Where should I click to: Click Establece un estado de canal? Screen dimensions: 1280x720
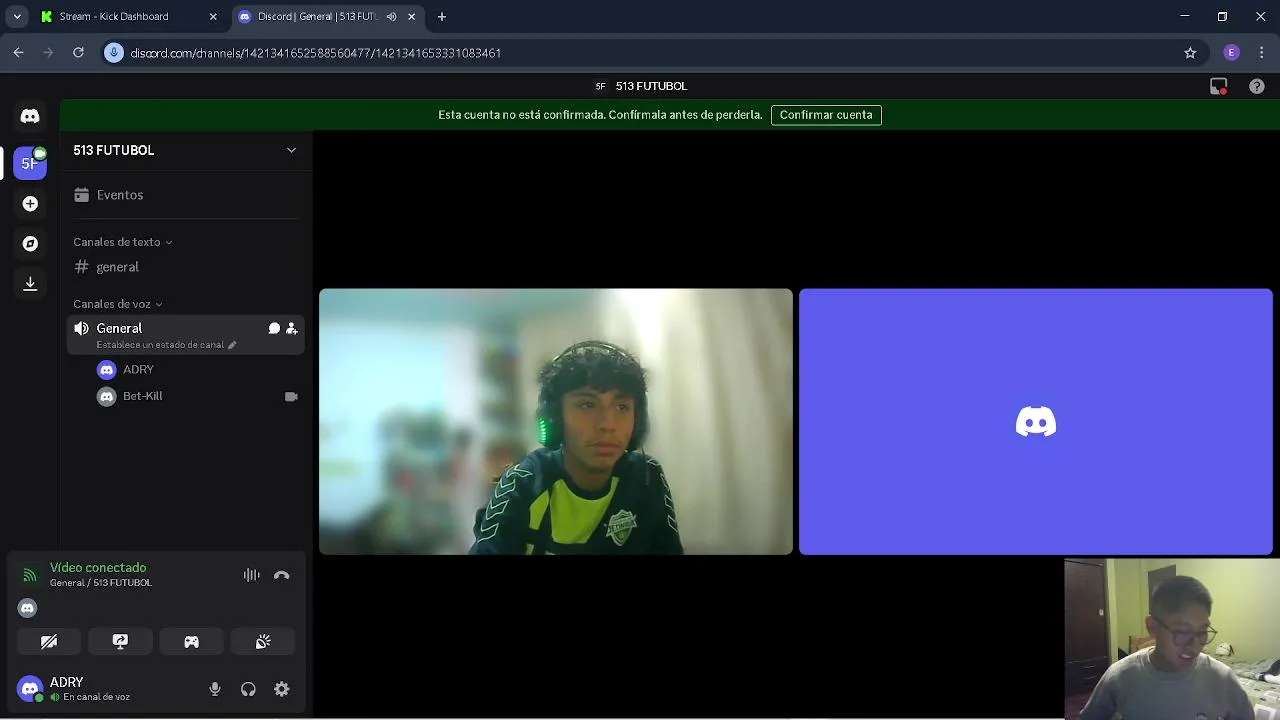tap(160, 345)
